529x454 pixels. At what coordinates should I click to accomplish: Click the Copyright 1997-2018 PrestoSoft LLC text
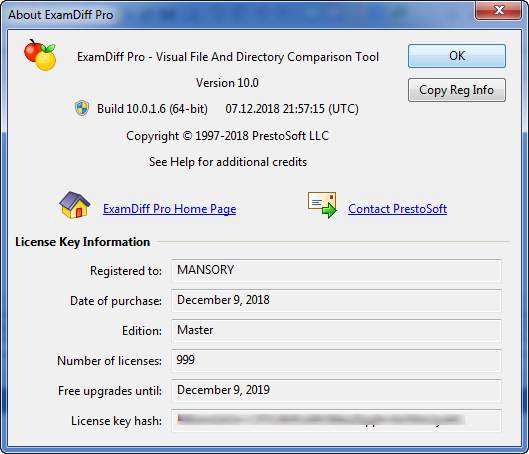(227, 136)
